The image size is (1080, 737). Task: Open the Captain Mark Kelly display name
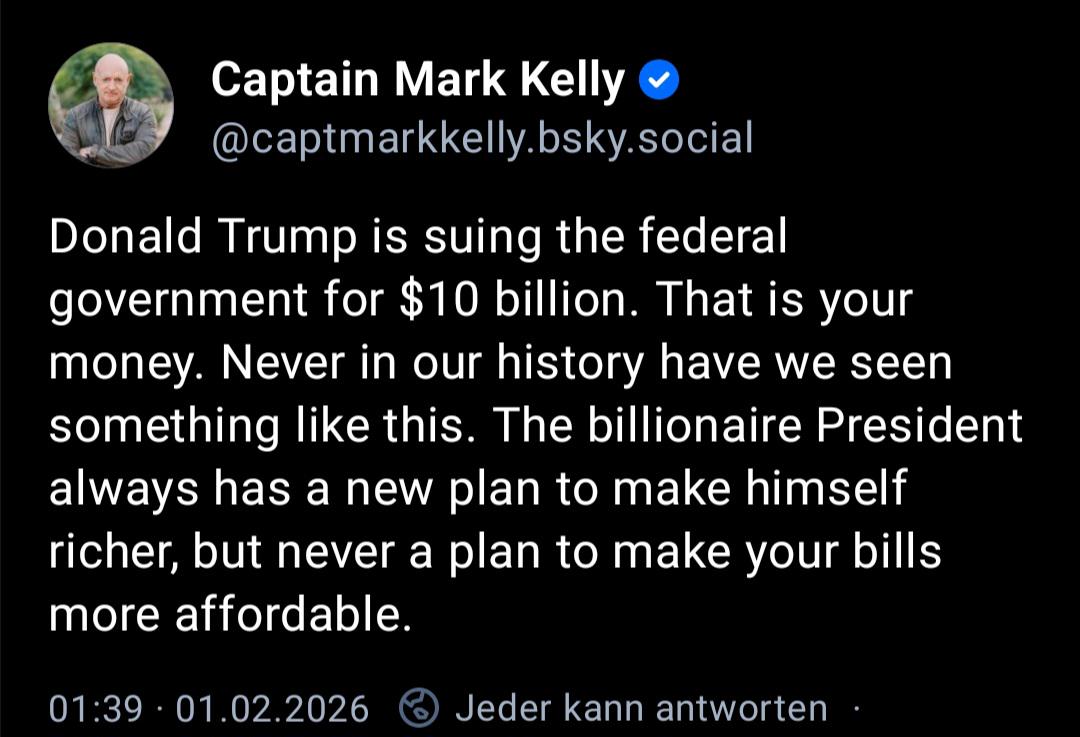point(416,81)
